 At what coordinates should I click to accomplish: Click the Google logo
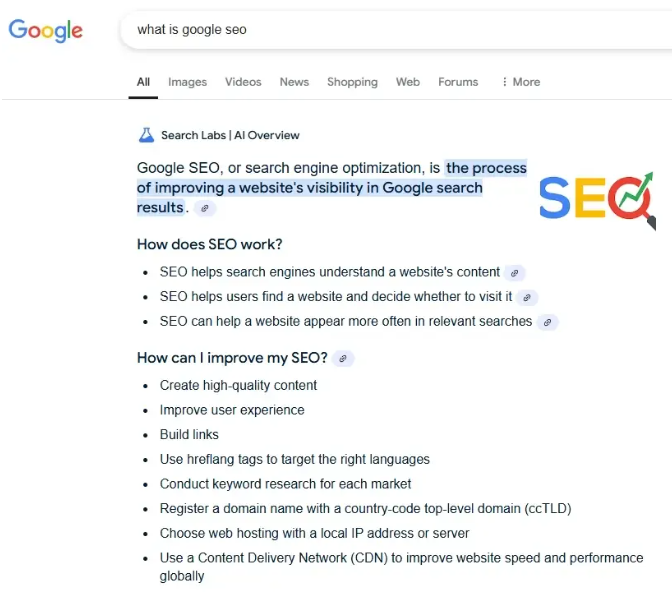[45, 30]
